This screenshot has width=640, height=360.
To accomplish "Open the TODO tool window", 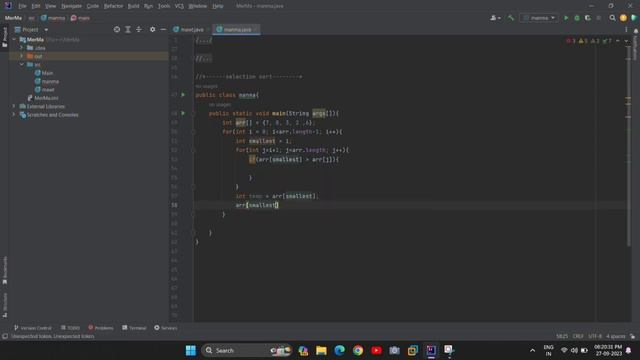I will coord(70,328).
